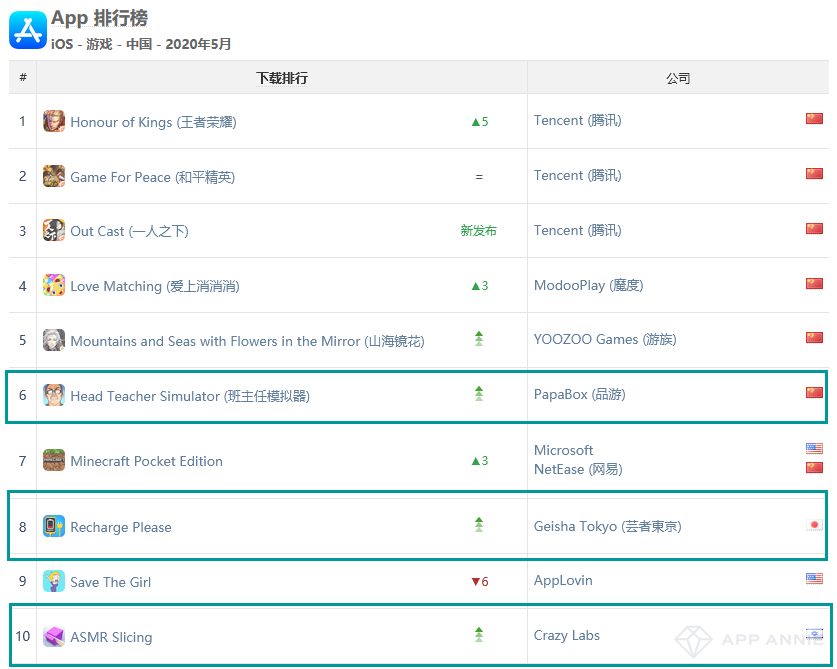Click the Crazy Labs company link

[x=566, y=635]
